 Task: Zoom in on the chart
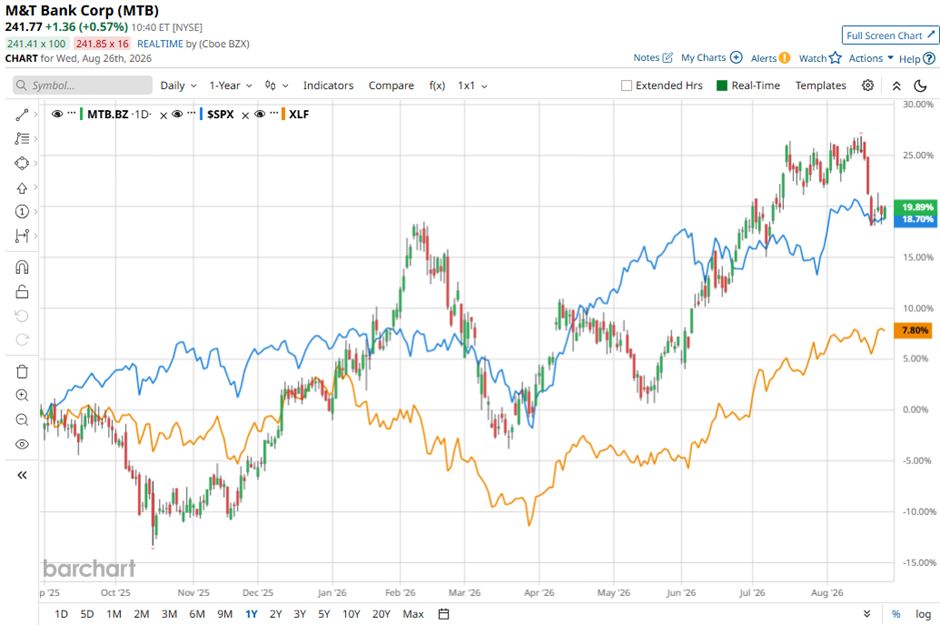[x=22, y=395]
